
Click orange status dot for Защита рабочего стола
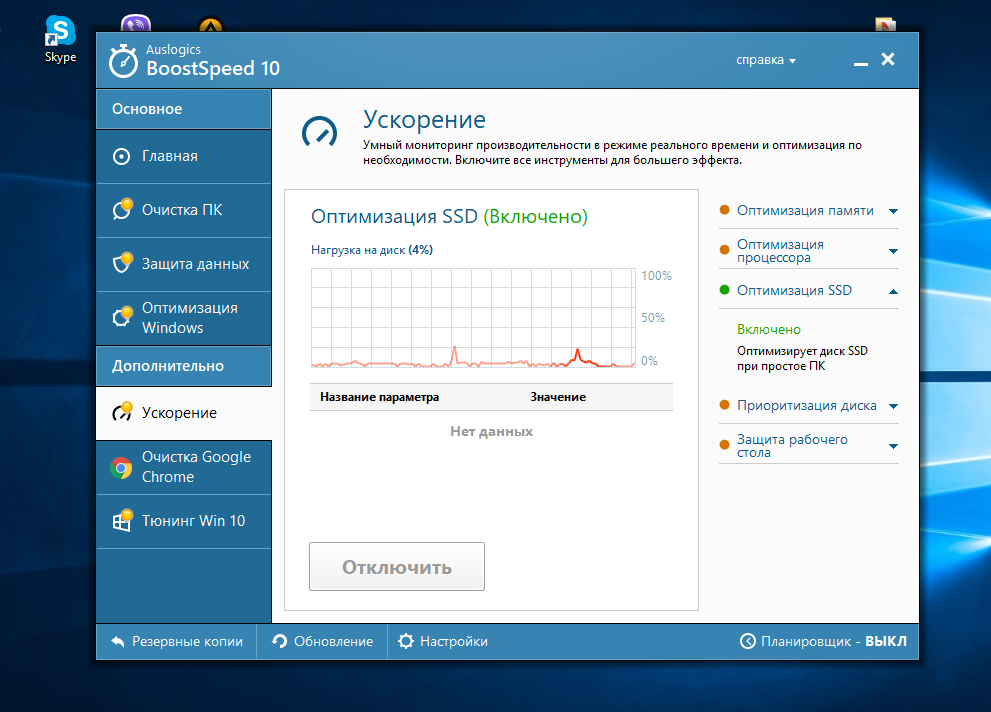click(724, 445)
